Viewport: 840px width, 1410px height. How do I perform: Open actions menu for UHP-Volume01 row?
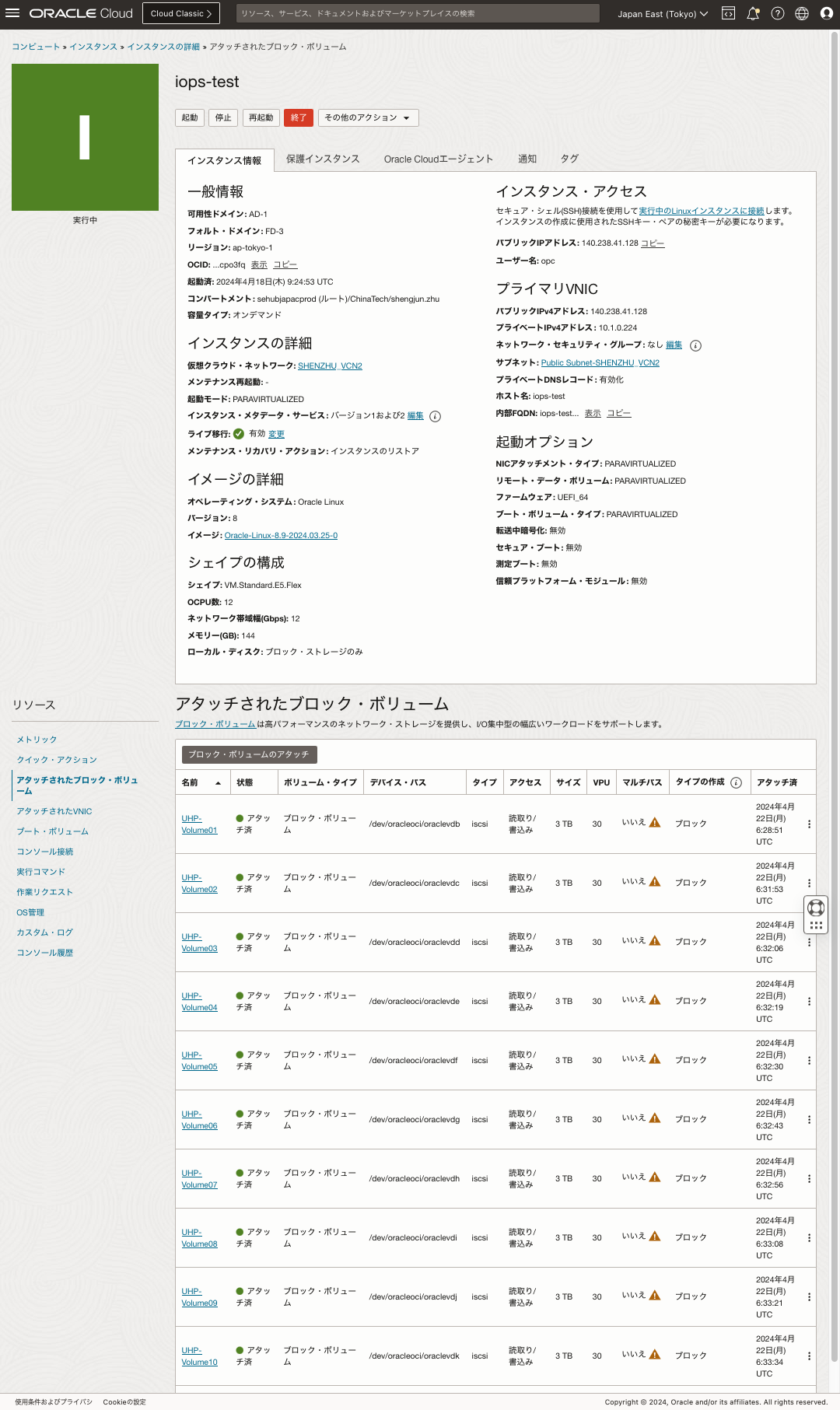(x=809, y=824)
